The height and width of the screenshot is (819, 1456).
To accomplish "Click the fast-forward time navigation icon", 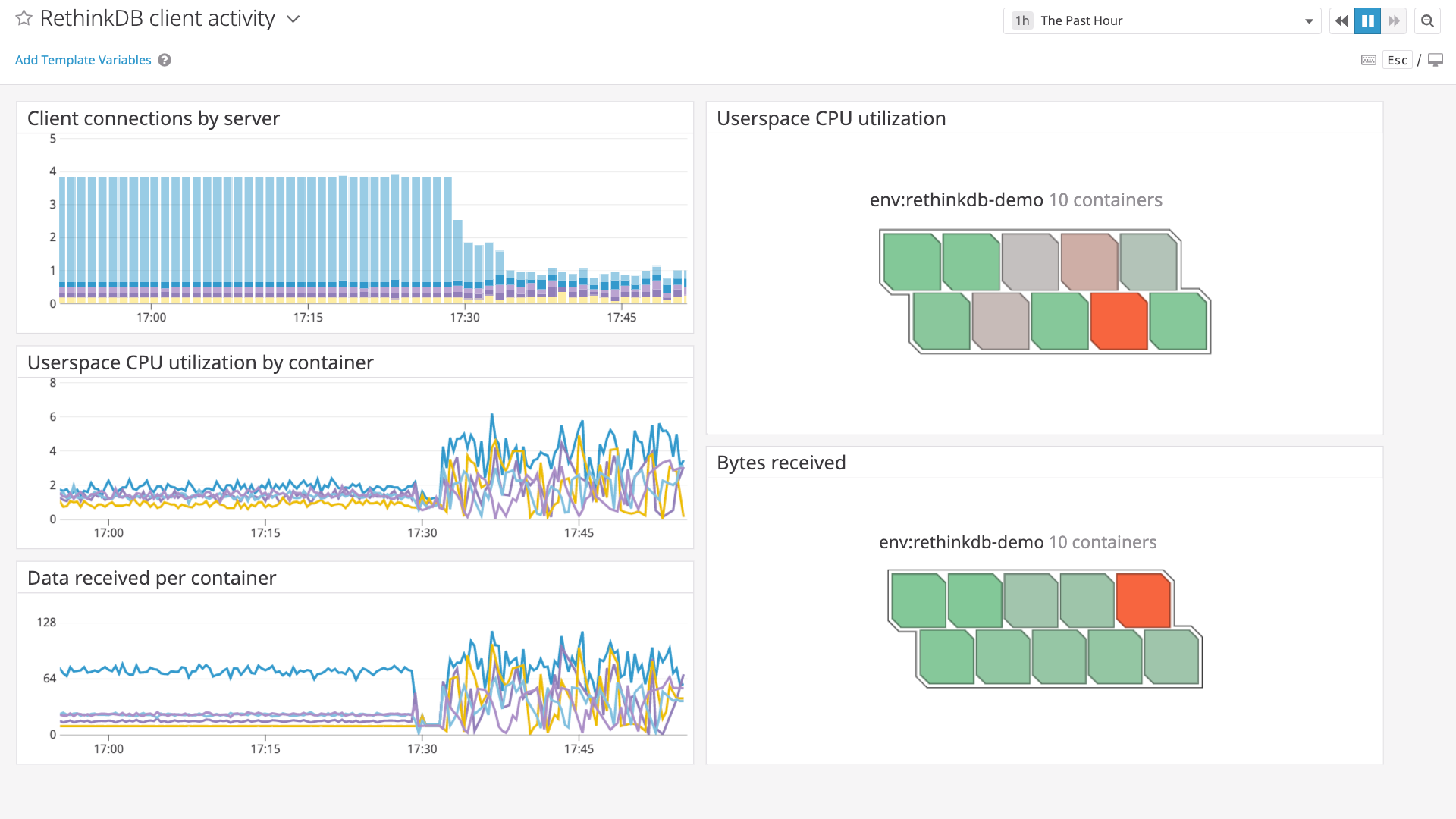I will (x=1395, y=20).
